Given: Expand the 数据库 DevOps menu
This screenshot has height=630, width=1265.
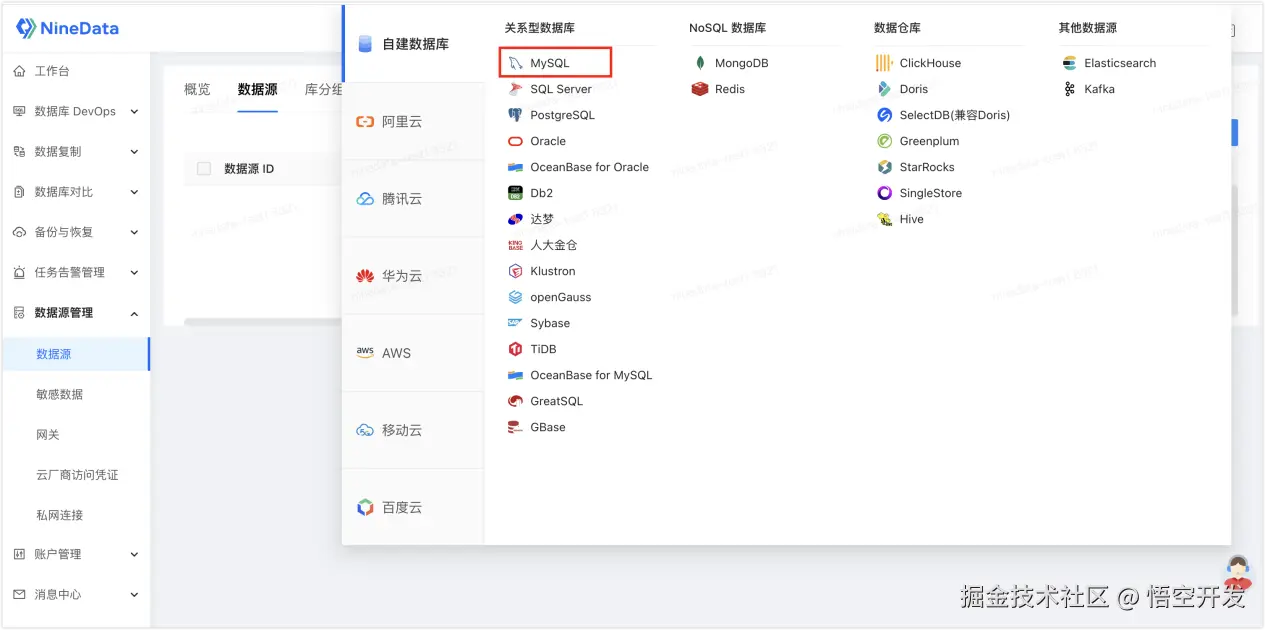Looking at the screenshot, I should tap(76, 112).
